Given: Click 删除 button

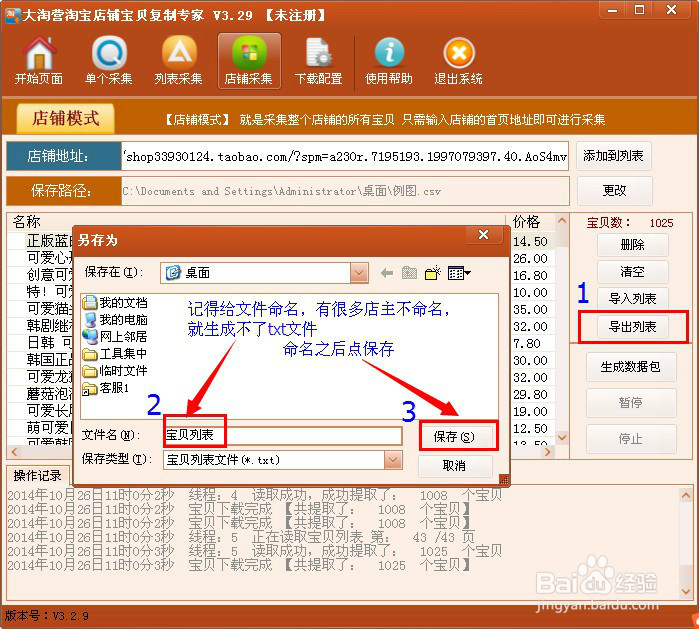Looking at the screenshot, I should [633, 245].
